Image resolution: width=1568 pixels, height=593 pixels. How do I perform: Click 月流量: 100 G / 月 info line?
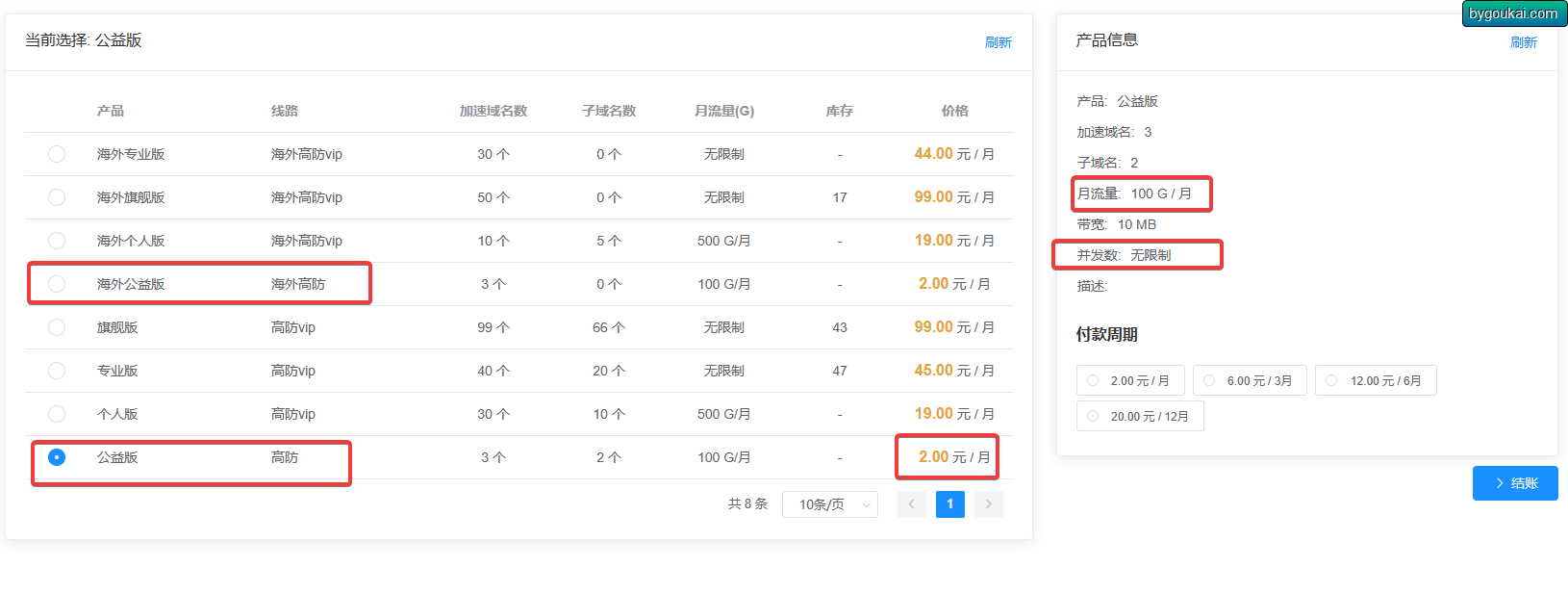coord(1134,193)
